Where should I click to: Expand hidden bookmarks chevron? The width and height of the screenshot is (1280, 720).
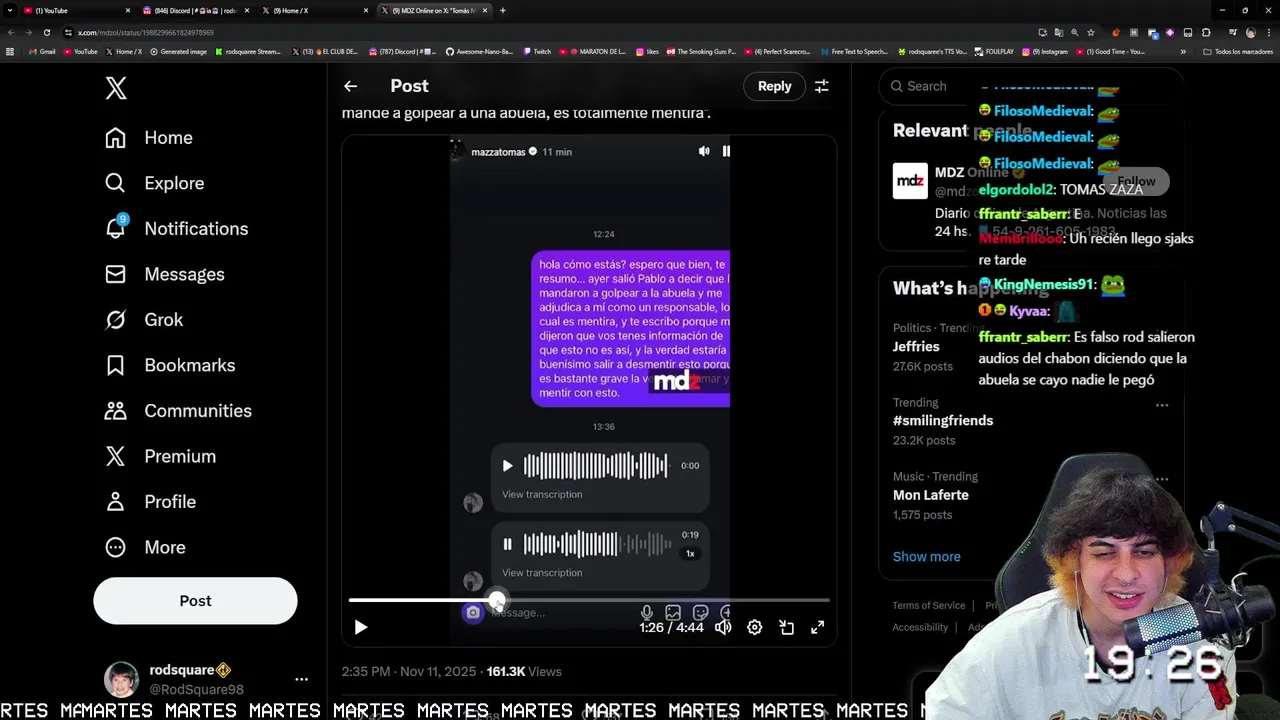[1183, 51]
